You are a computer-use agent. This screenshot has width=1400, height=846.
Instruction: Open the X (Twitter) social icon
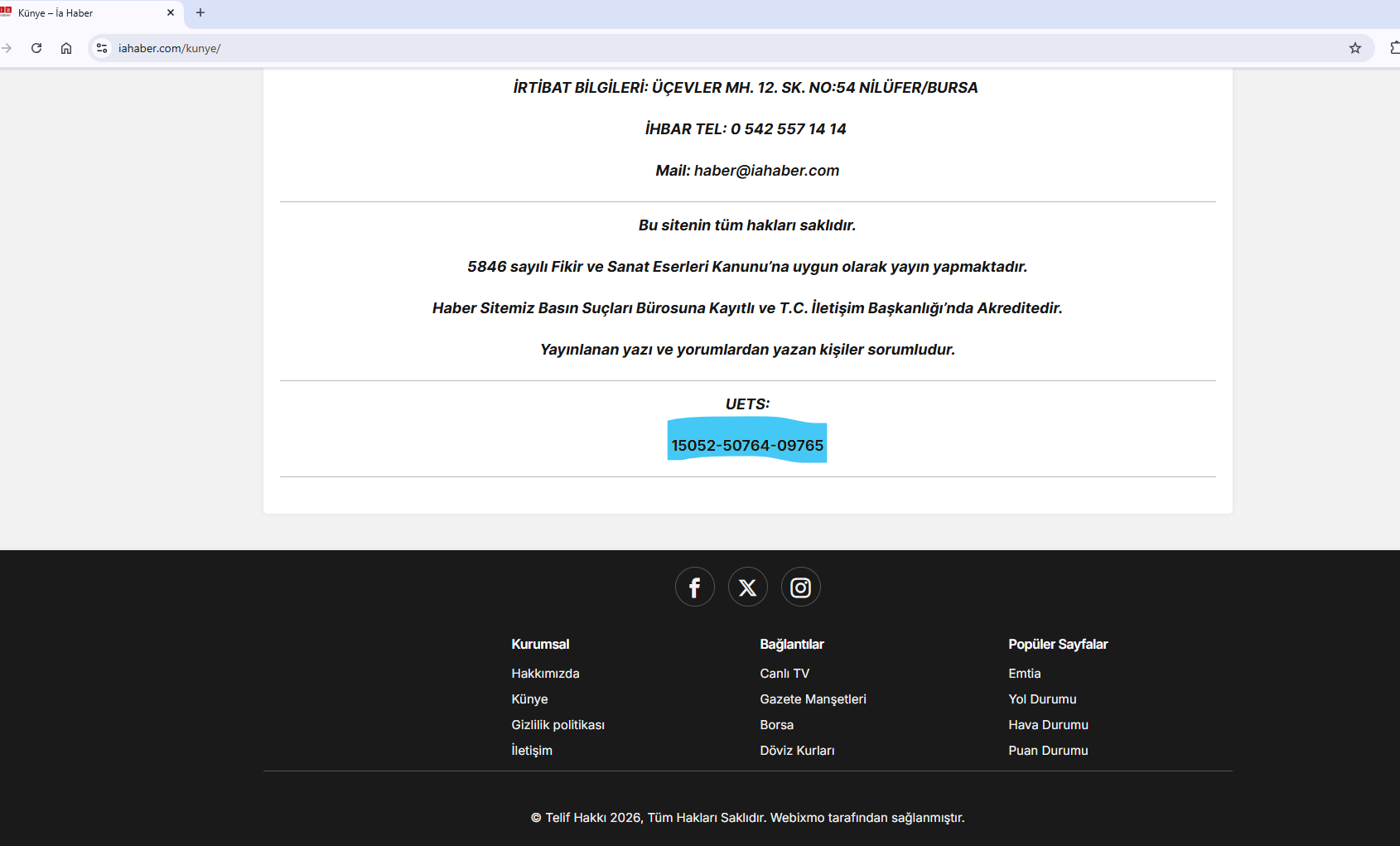747,587
